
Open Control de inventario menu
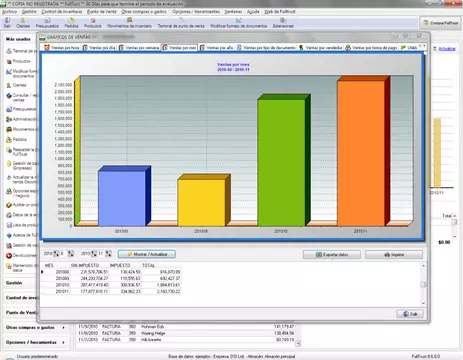(62, 12)
